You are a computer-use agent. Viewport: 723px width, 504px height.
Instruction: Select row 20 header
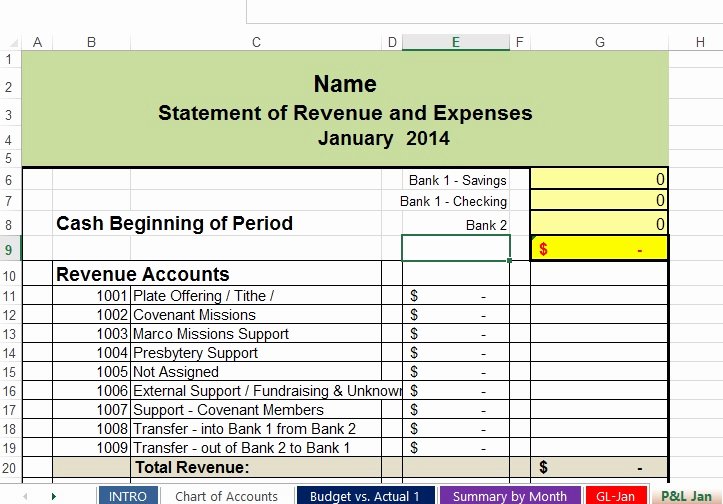click(x=9, y=468)
